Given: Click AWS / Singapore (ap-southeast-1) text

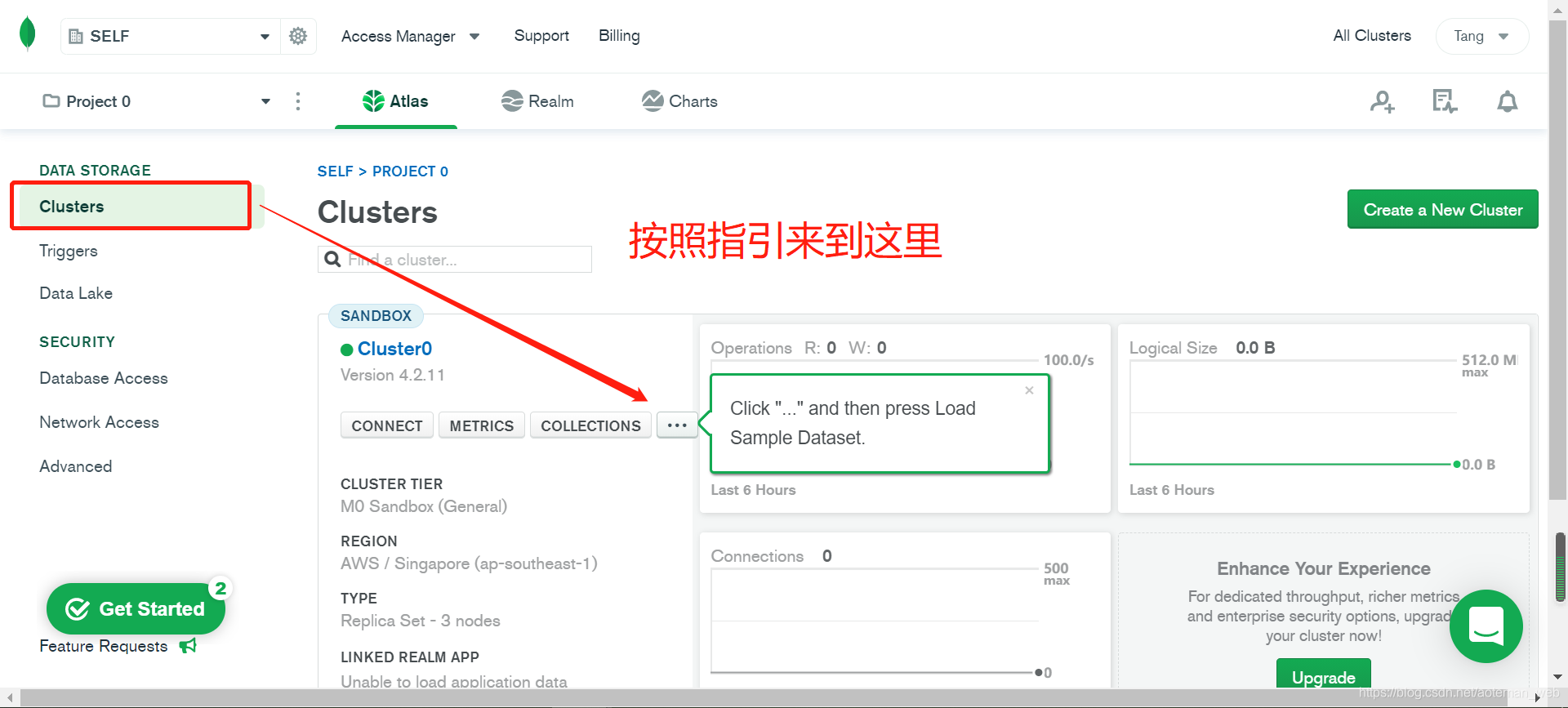Looking at the screenshot, I should [x=469, y=563].
